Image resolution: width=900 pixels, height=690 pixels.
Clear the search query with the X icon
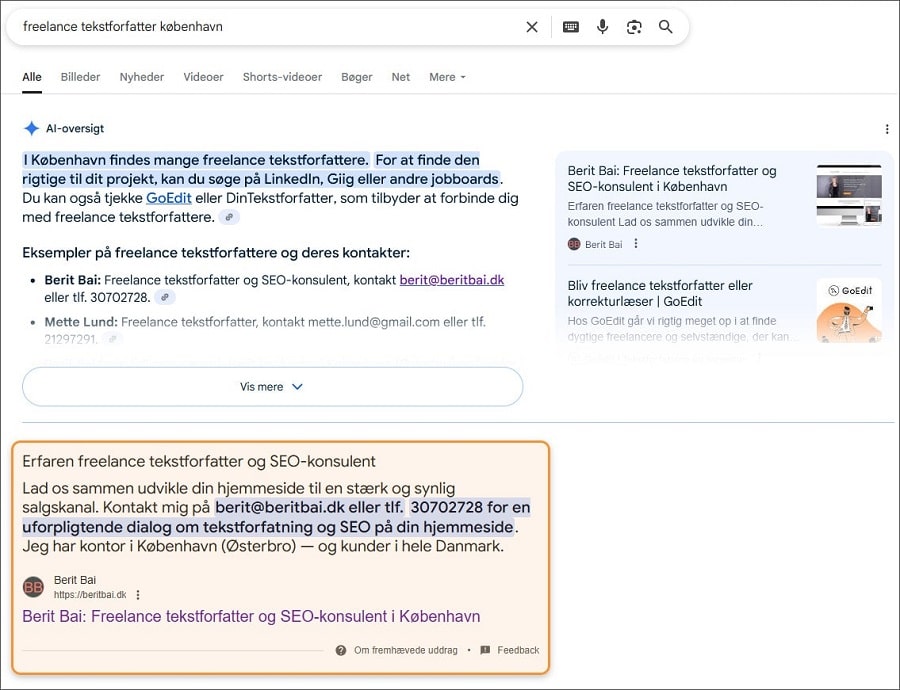tap(532, 27)
